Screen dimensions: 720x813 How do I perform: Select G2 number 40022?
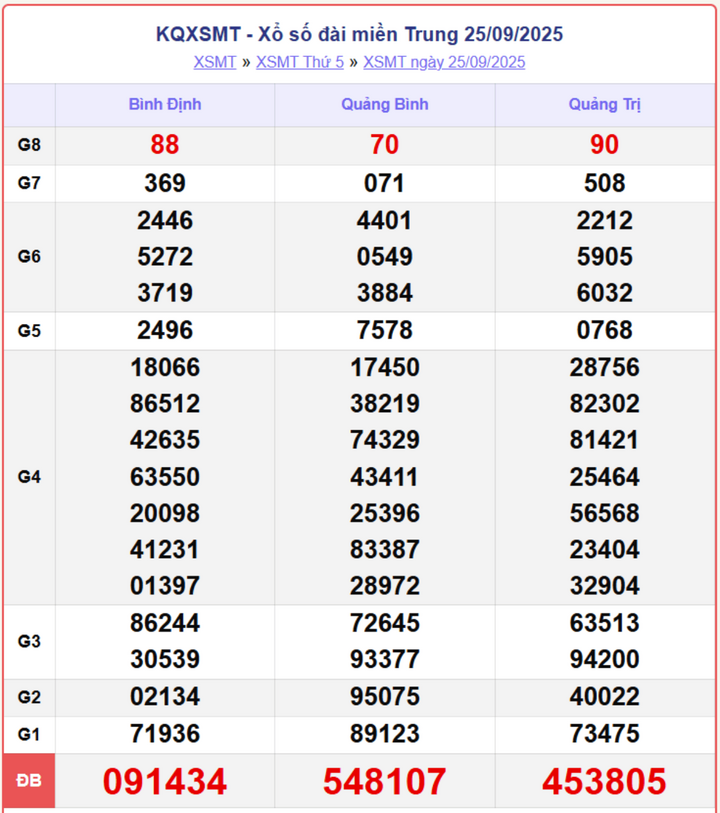pos(604,697)
